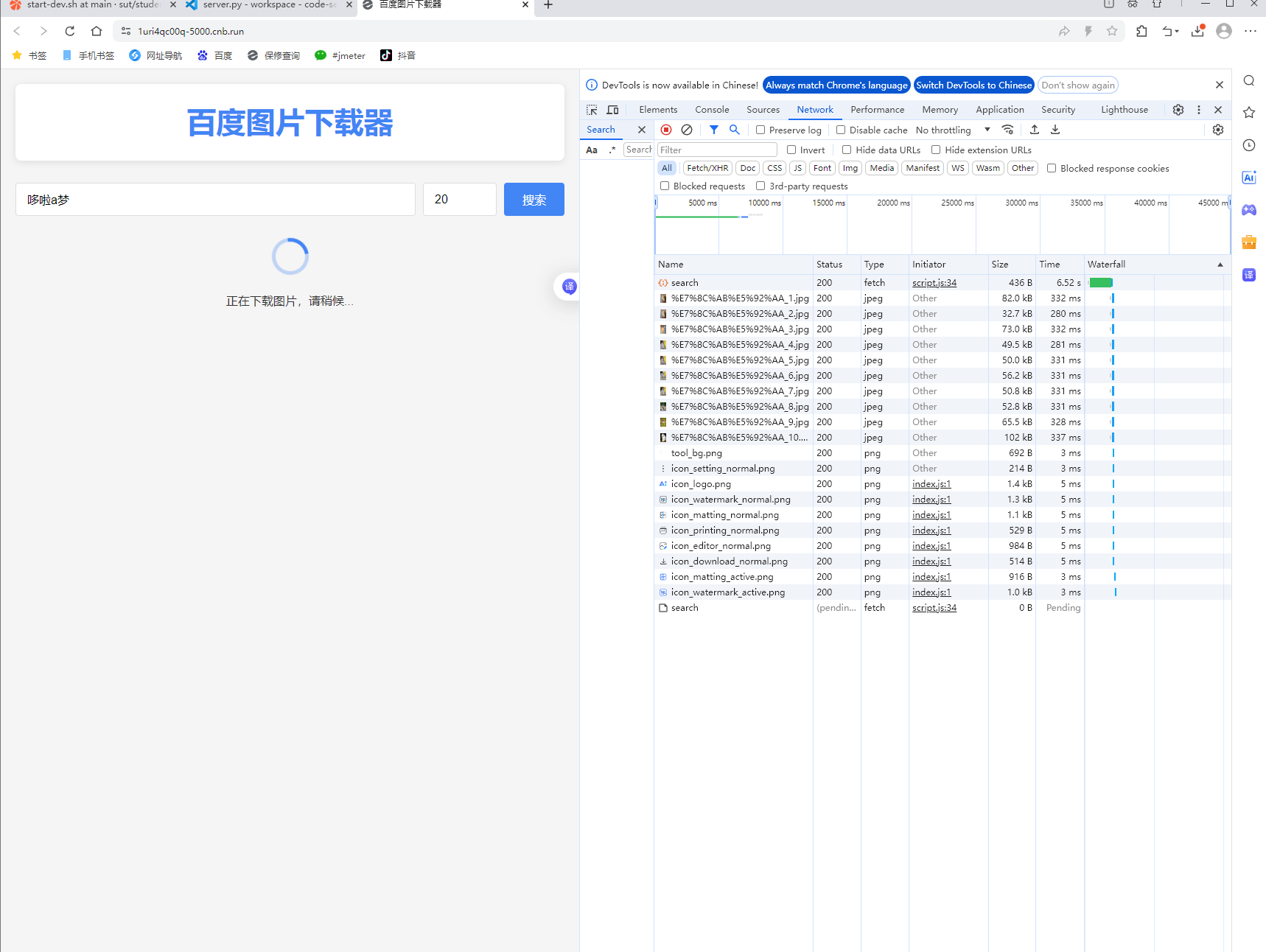Screen dimensions: 1266x952
Task: Check the Invert filter checkbox
Action: tap(791, 150)
